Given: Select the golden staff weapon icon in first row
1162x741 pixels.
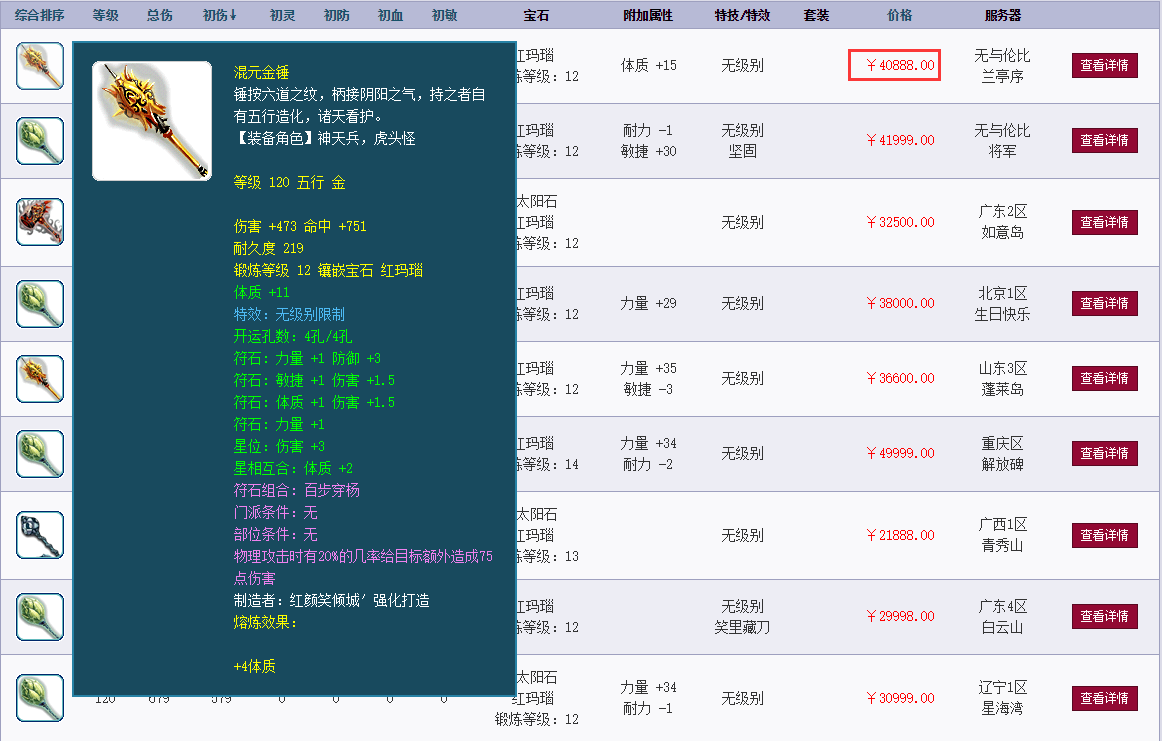Looking at the screenshot, I should 37,65.
